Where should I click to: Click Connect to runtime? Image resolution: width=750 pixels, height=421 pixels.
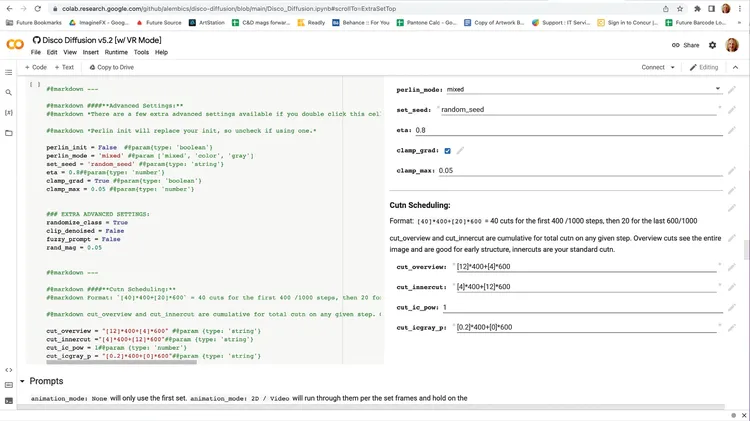point(653,67)
